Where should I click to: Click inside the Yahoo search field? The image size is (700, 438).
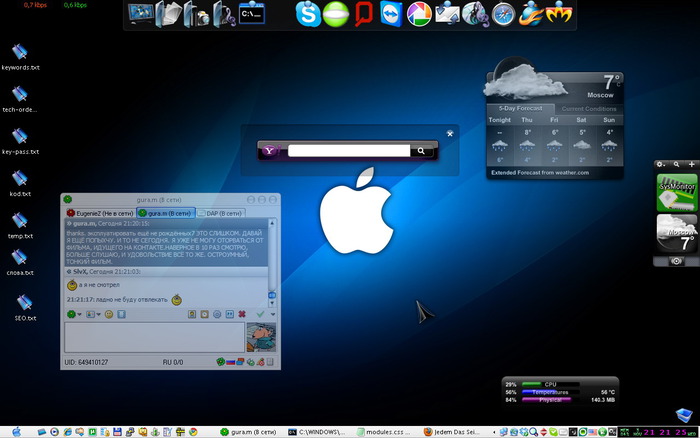[349, 151]
